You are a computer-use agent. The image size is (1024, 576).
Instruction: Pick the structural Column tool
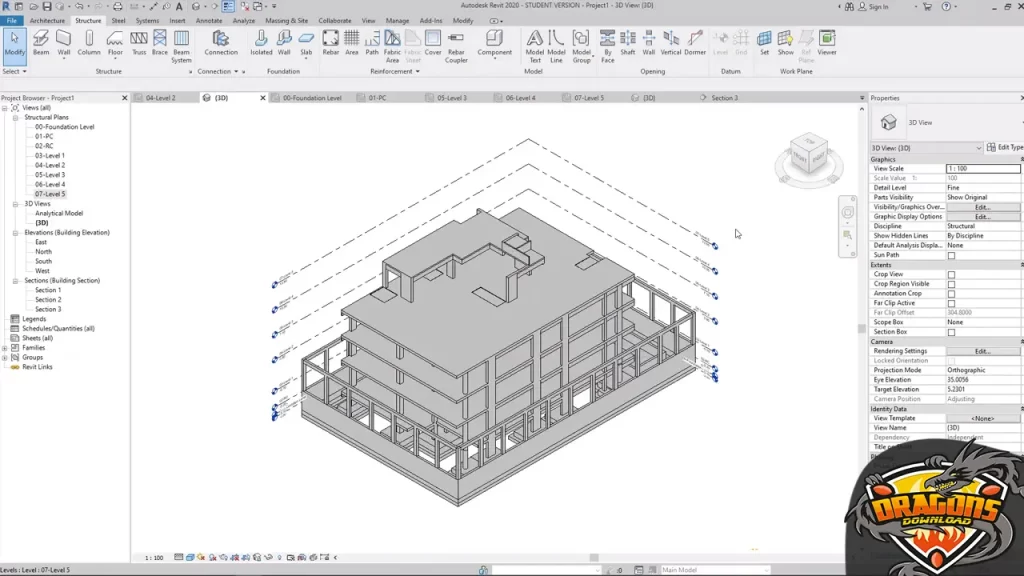pyautogui.click(x=89, y=43)
